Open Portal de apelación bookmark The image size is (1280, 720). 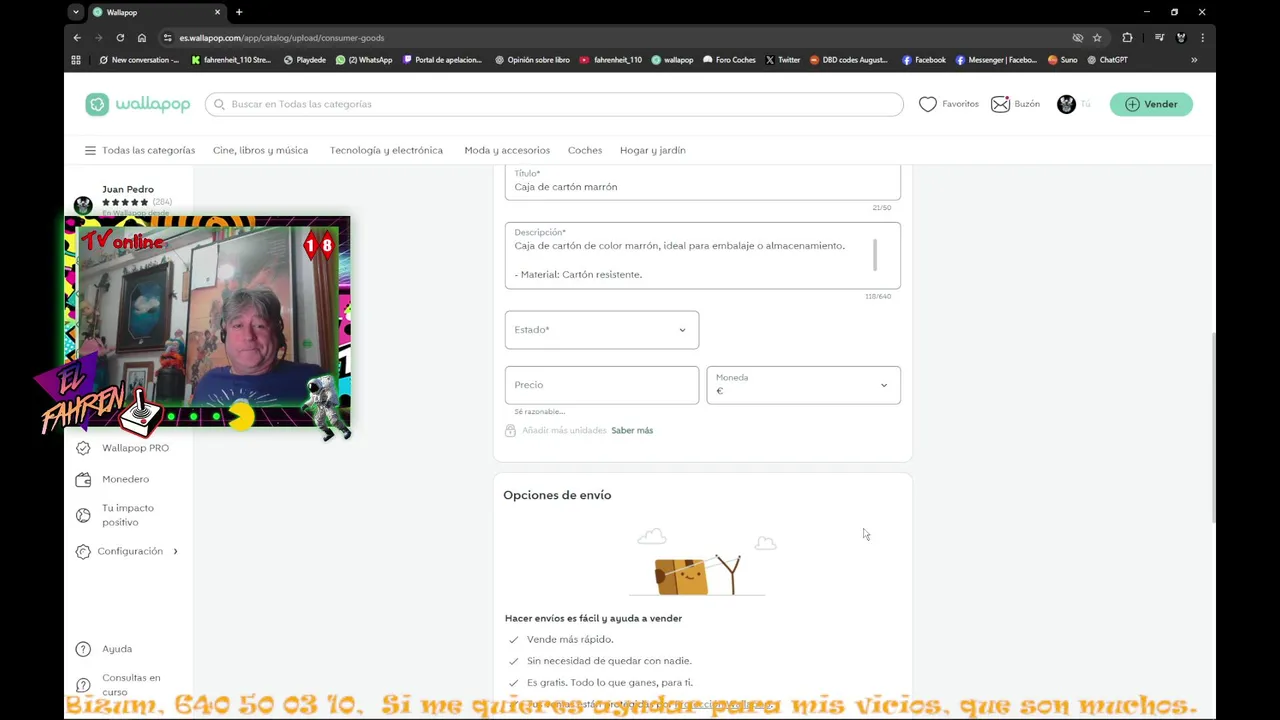[444, 60]
